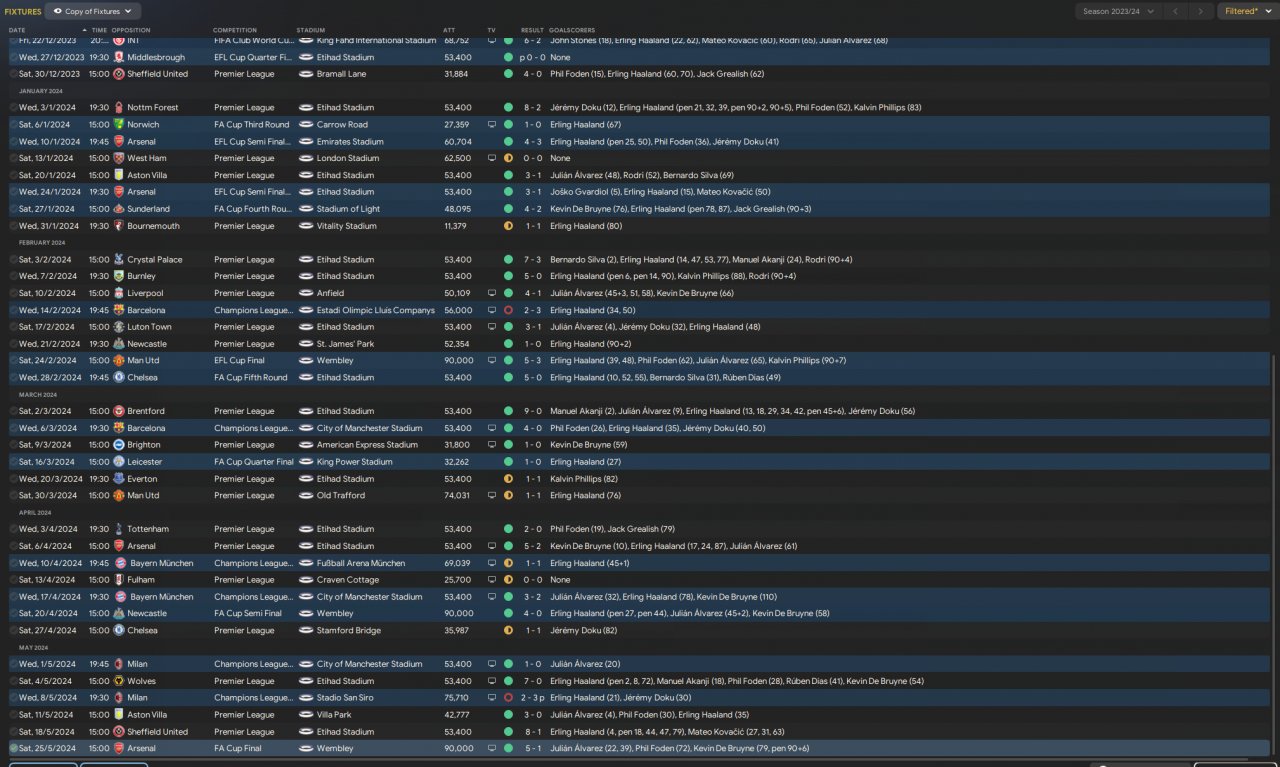Open Sunderland via its club badge
1280x767 pixels.
coord(119,209)
